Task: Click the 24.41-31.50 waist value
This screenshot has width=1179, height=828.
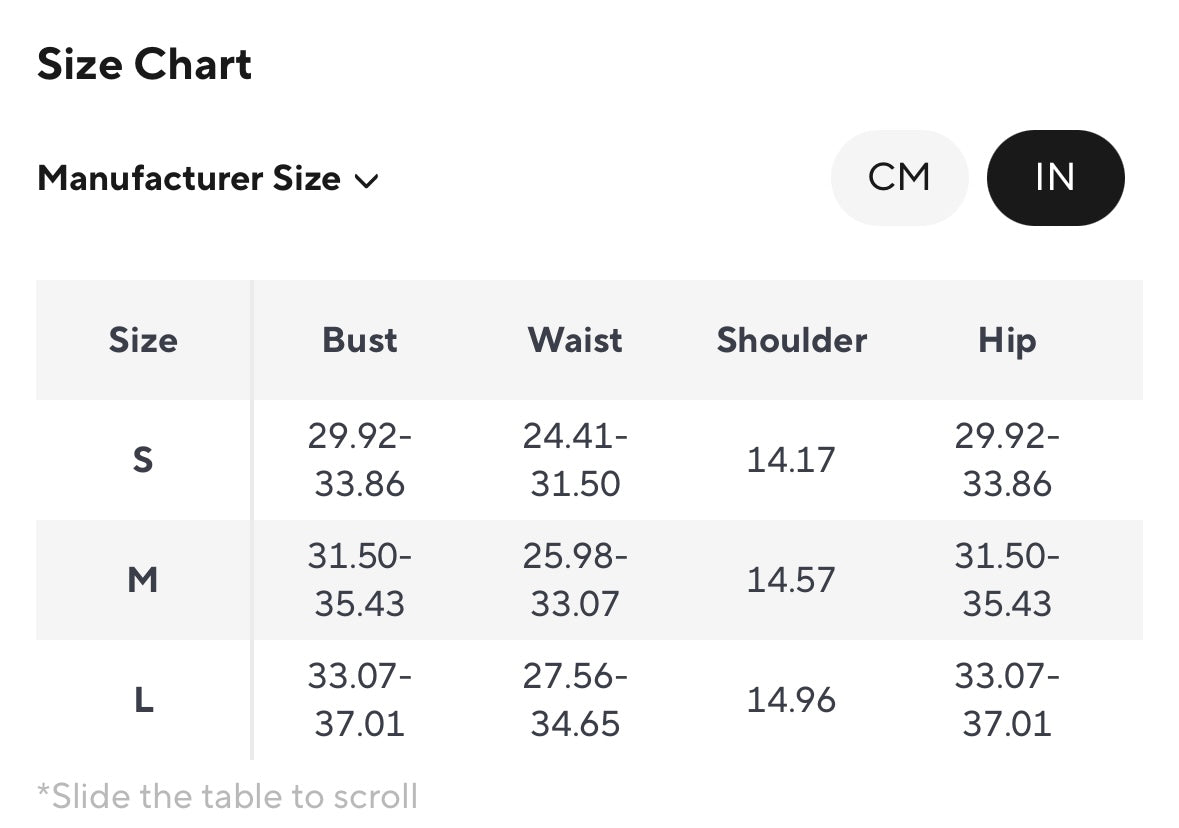Action: pos(575,460)
